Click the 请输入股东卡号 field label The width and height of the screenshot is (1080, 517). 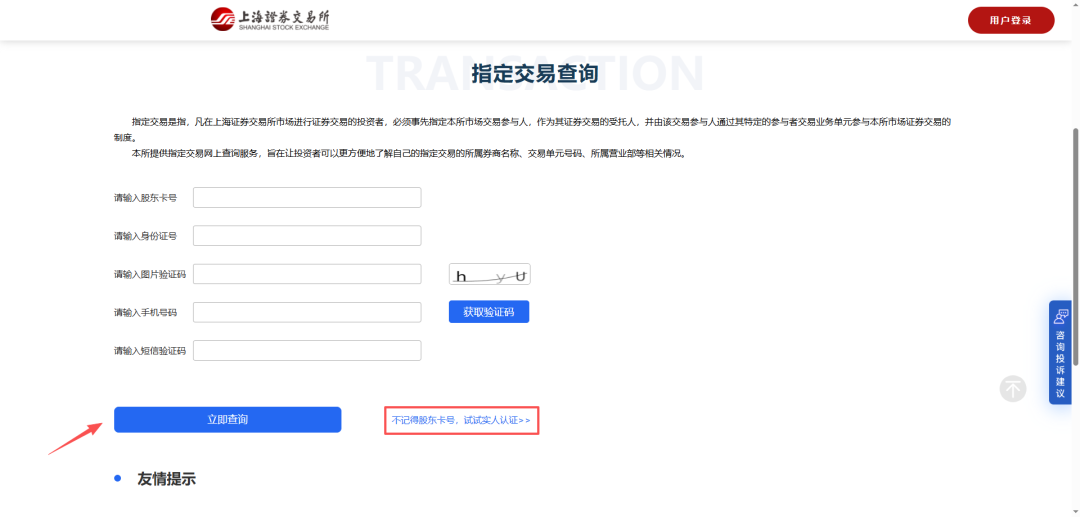(145, 198)
